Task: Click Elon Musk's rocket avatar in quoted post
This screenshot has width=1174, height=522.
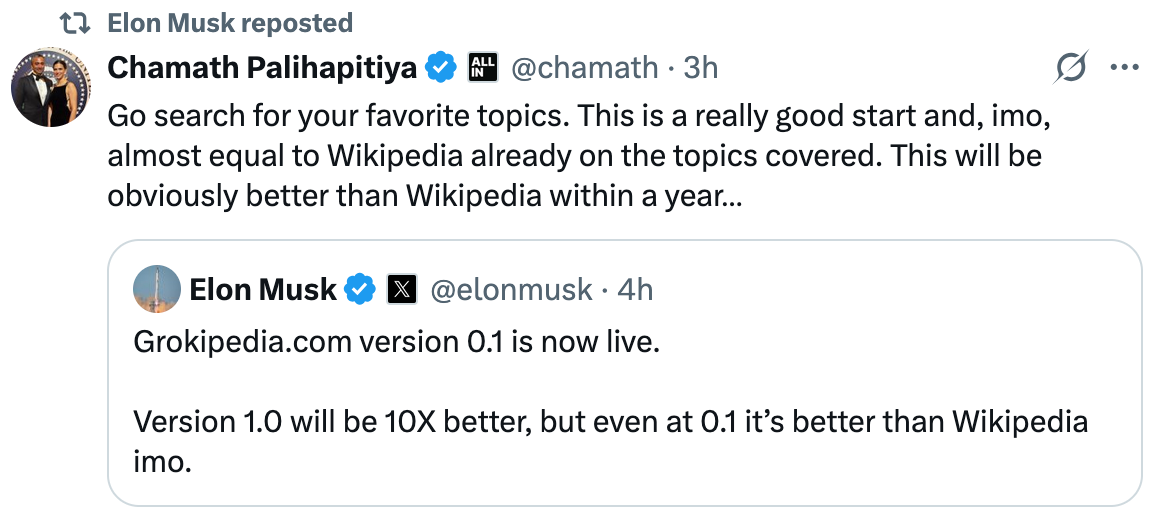Action: [x=157, y=290]
